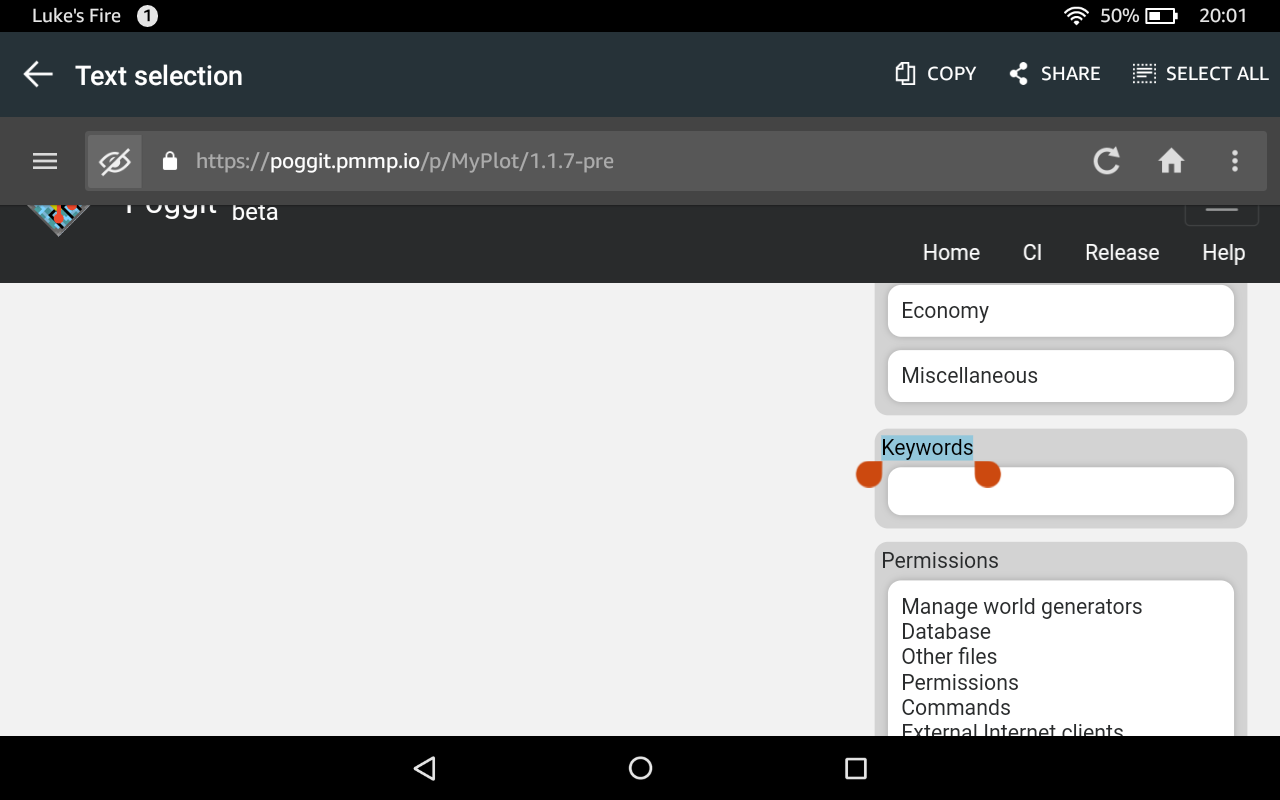Tap the 'Database' permission entry
Image resolution: width=1280 pixels, height=800 pixels.
point(946,632)
